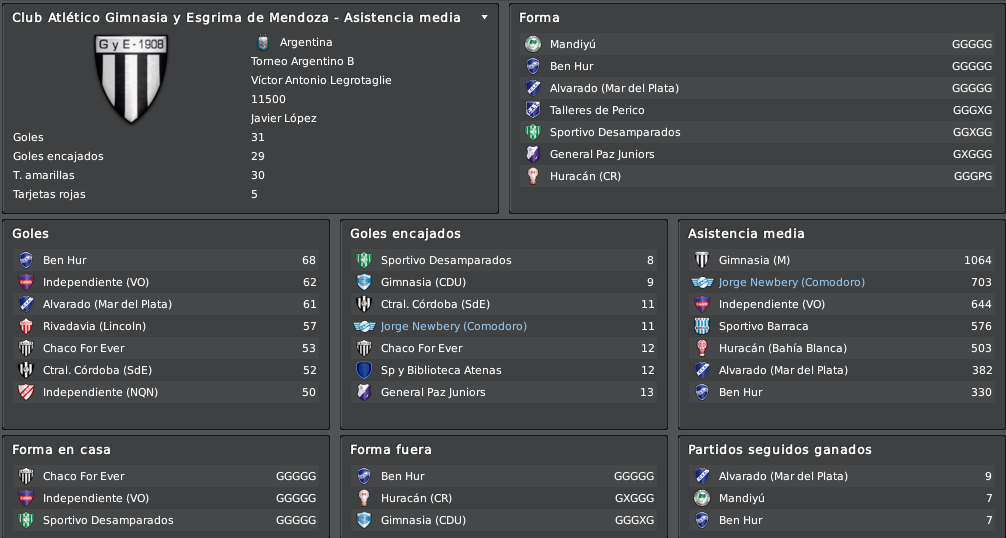This screenshot has height=538, width=1006.
Task: Click the Gimnasia y Esgrima club crest
Action: coord(131,78)
